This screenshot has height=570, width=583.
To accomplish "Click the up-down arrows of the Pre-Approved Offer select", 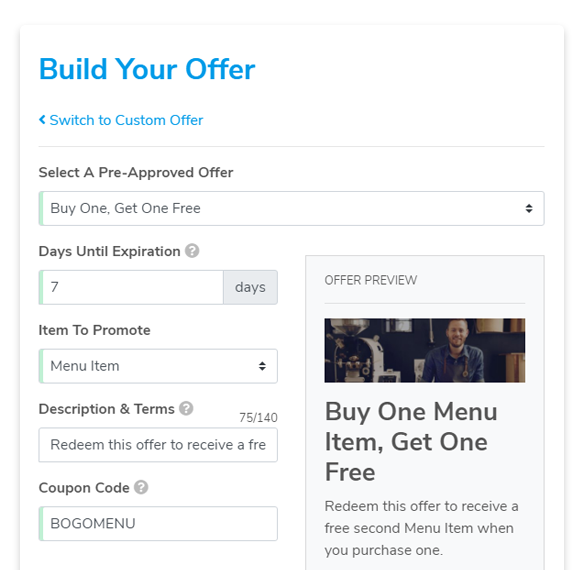I will pyautogui.click(x=529, y=209).
